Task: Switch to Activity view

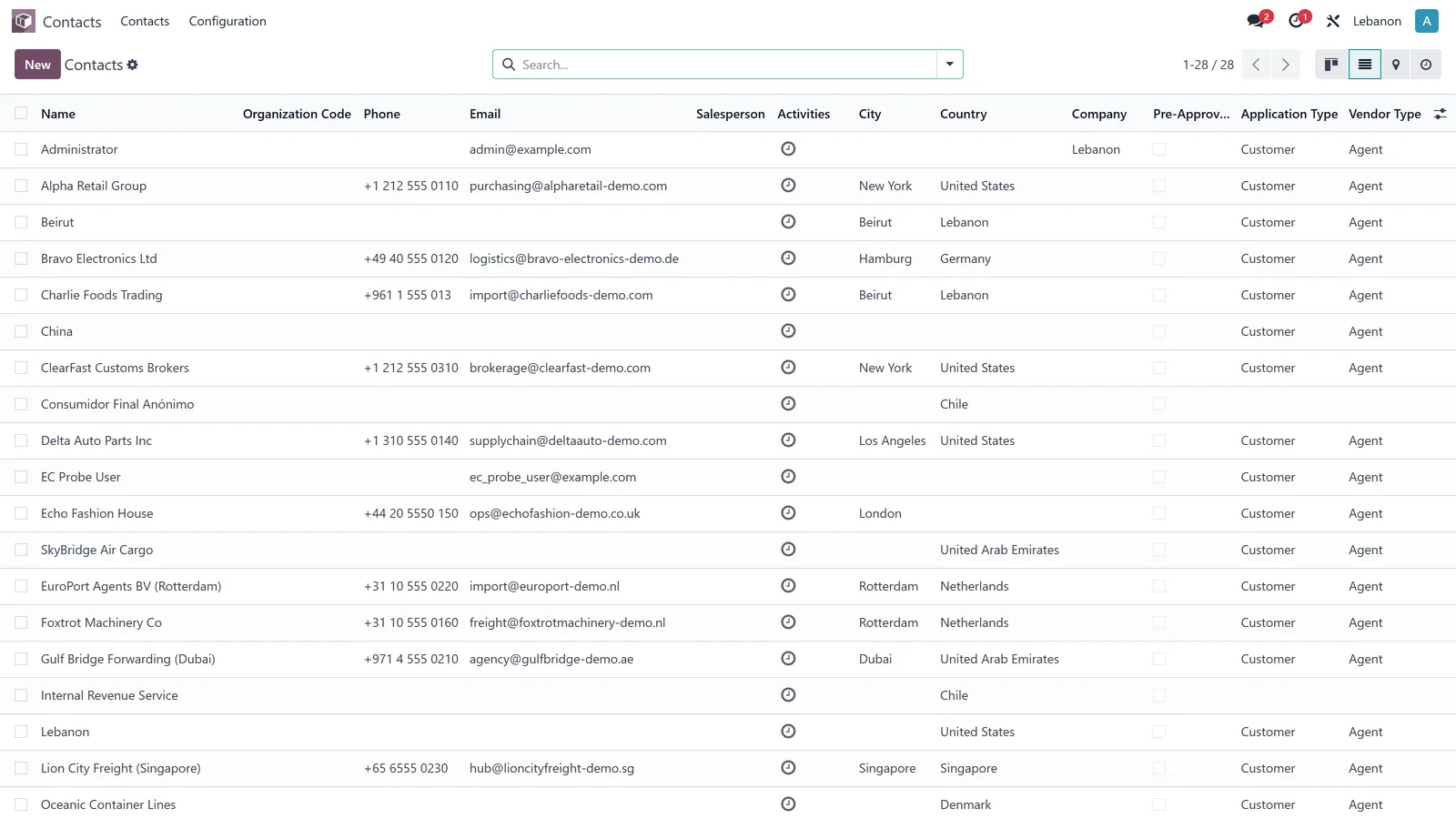Action: [1426, 65]
